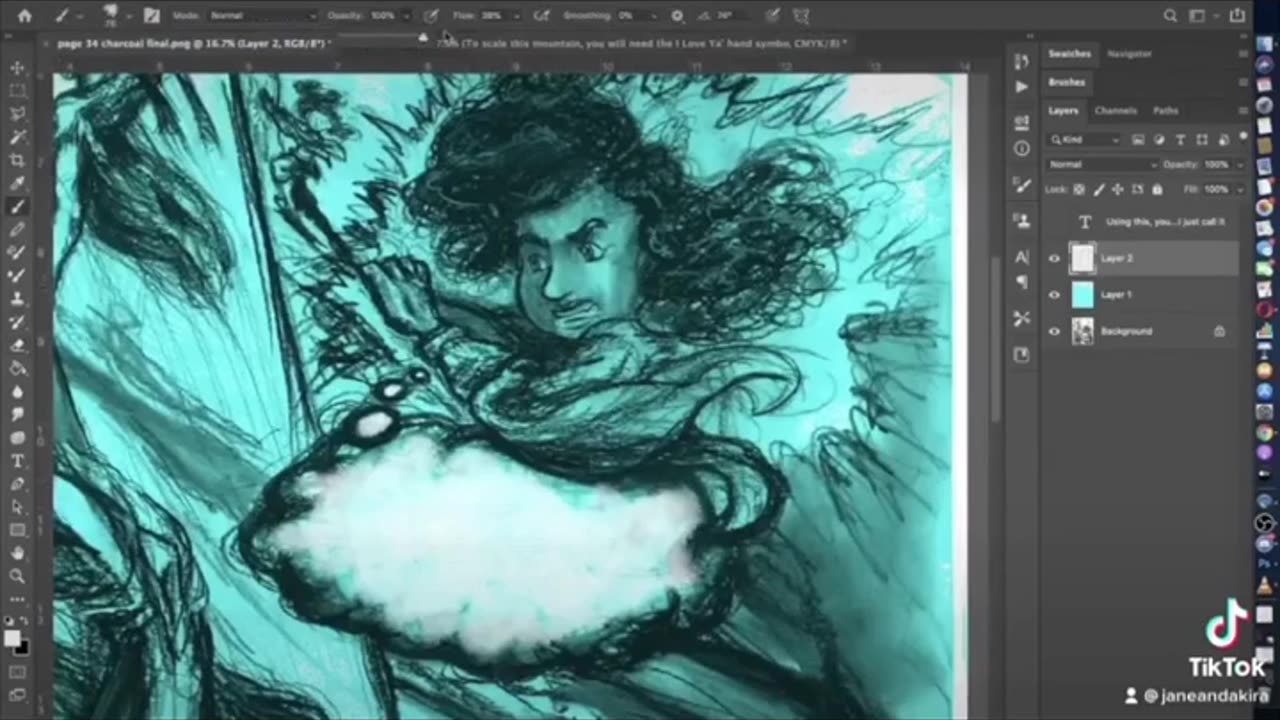Select the Clone Stamp tool

coord(17,298)
